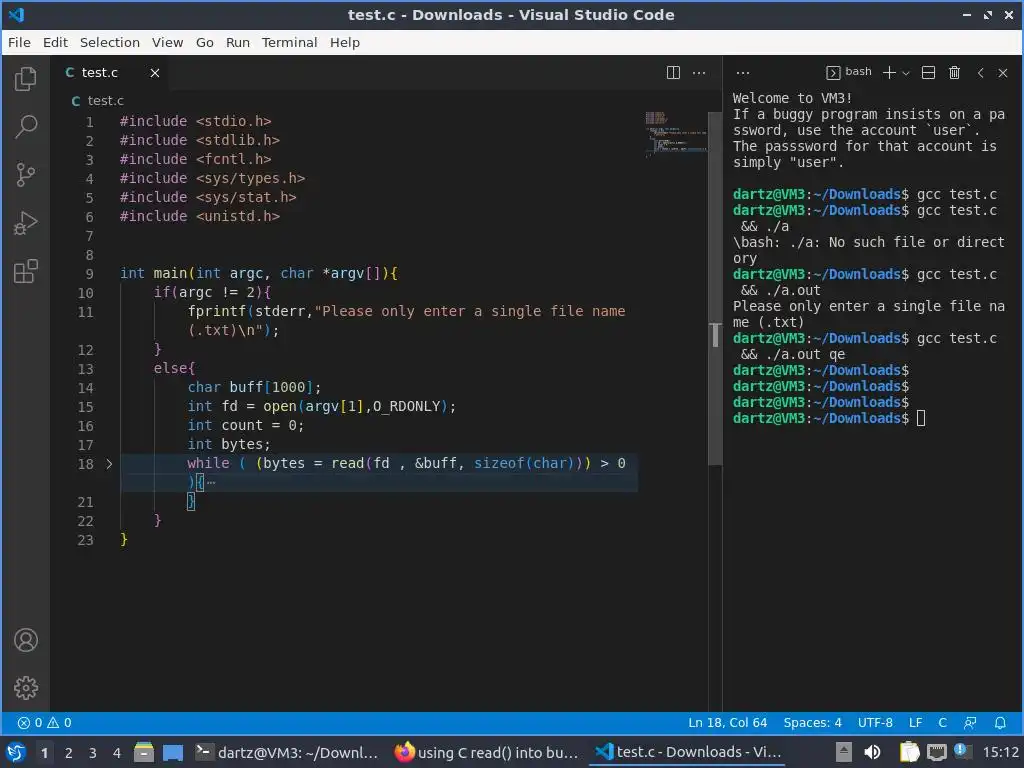Kill the terminal with trash icon

[954, 72]
